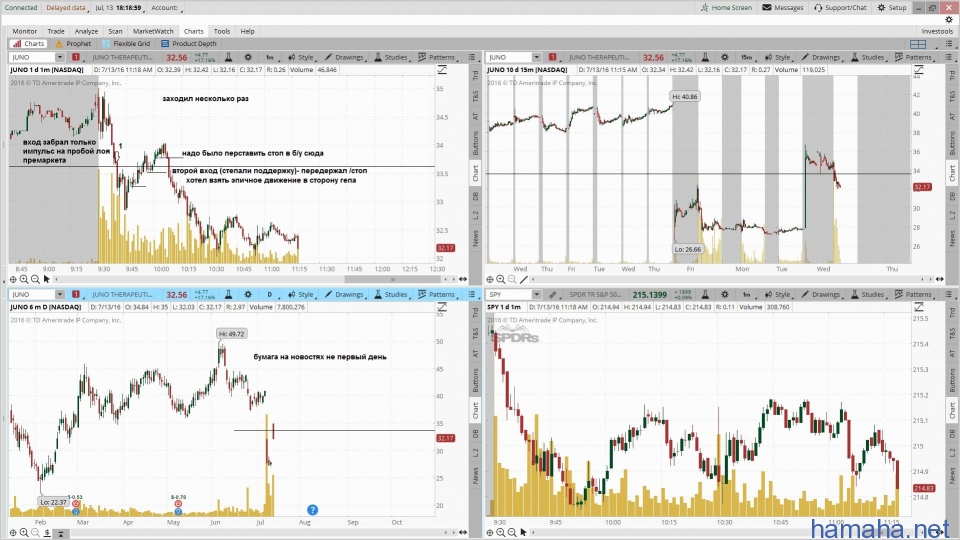The image size is (960, 540).
Task: Switch to the Scan tab
Action: tap(115, 31)
